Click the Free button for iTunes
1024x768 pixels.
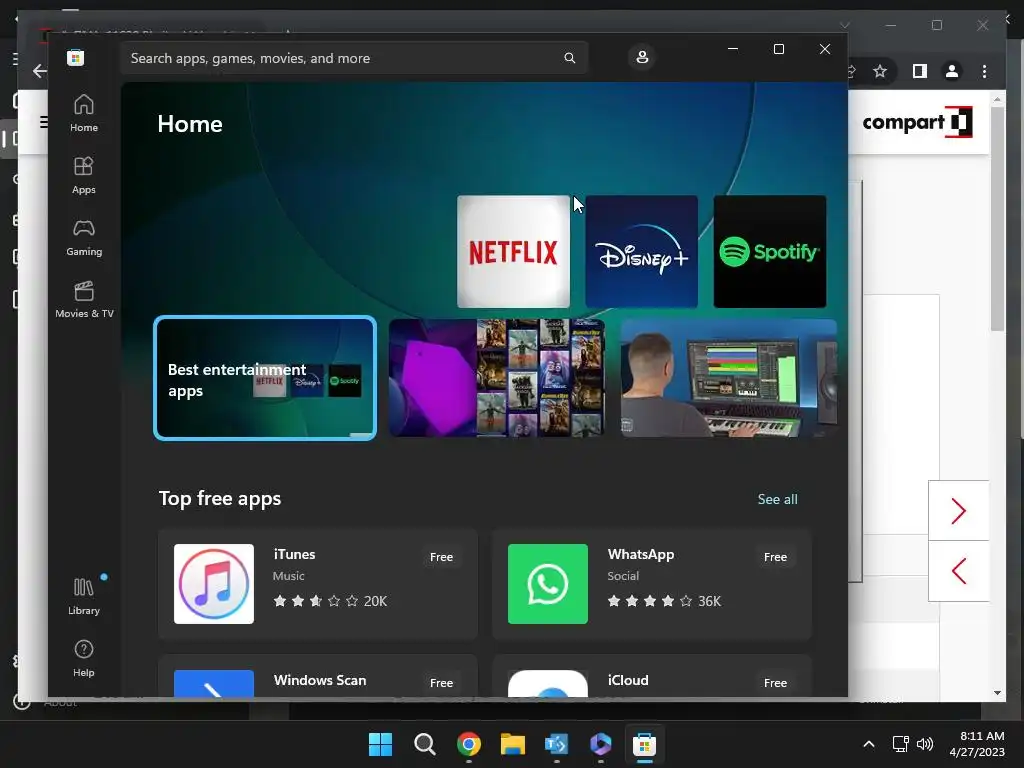tap(441, 557)
